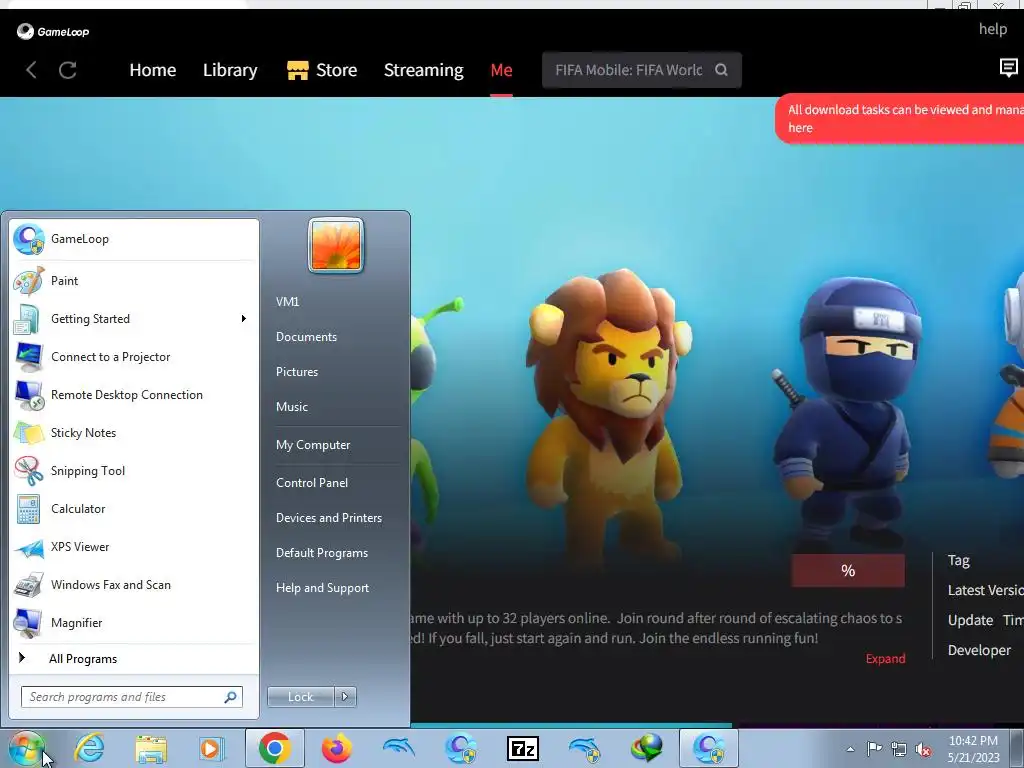Open Control Panel from Start menu

point(312,483)
